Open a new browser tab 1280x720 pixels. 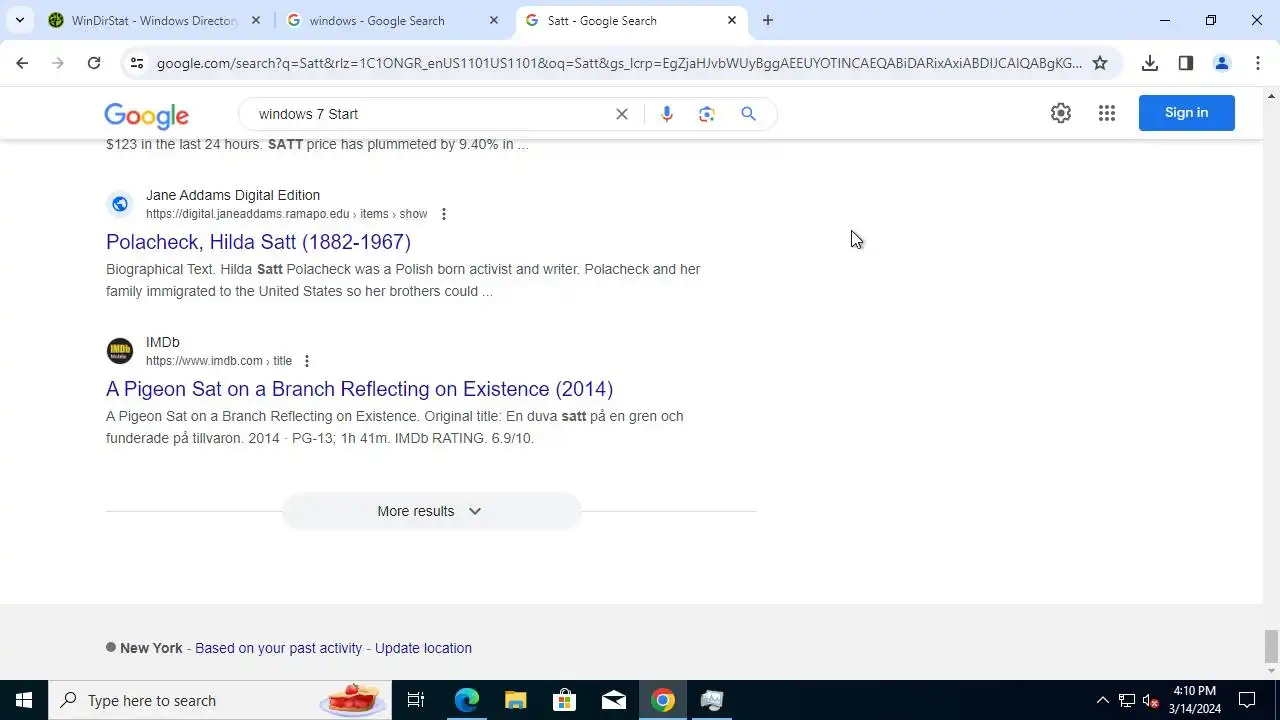point(768,20)
